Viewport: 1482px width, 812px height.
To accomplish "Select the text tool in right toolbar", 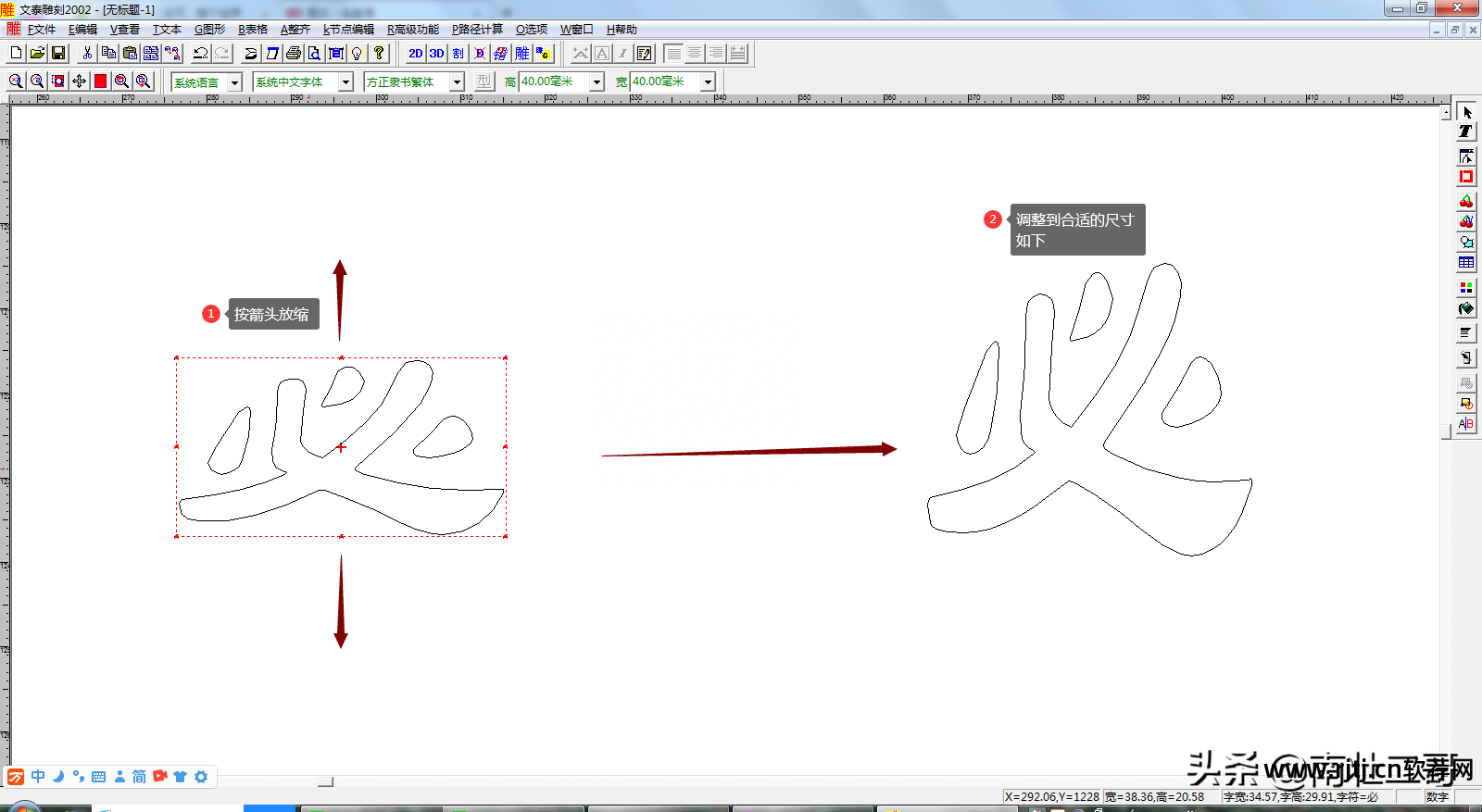I will click(x=1465, y=131).
